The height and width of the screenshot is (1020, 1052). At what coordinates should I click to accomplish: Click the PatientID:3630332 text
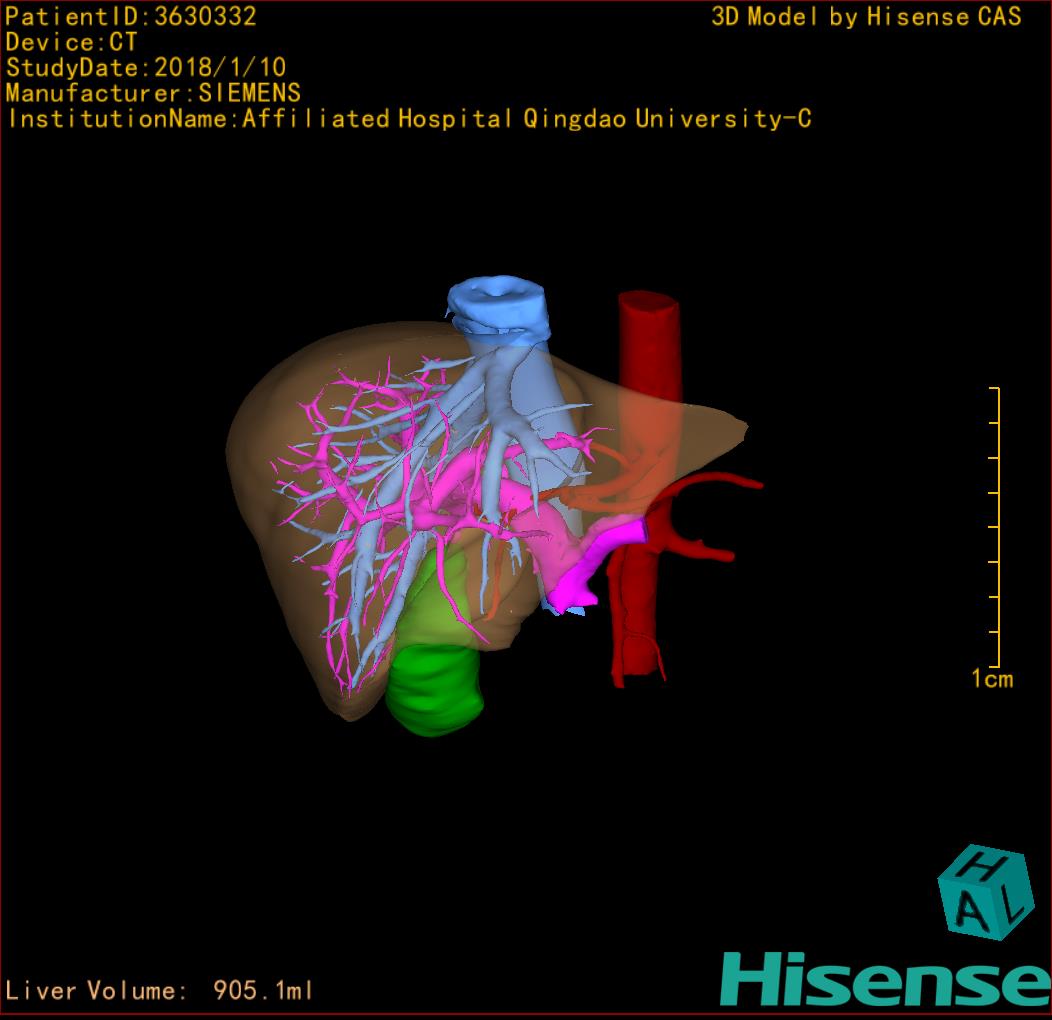pos(131,16)
